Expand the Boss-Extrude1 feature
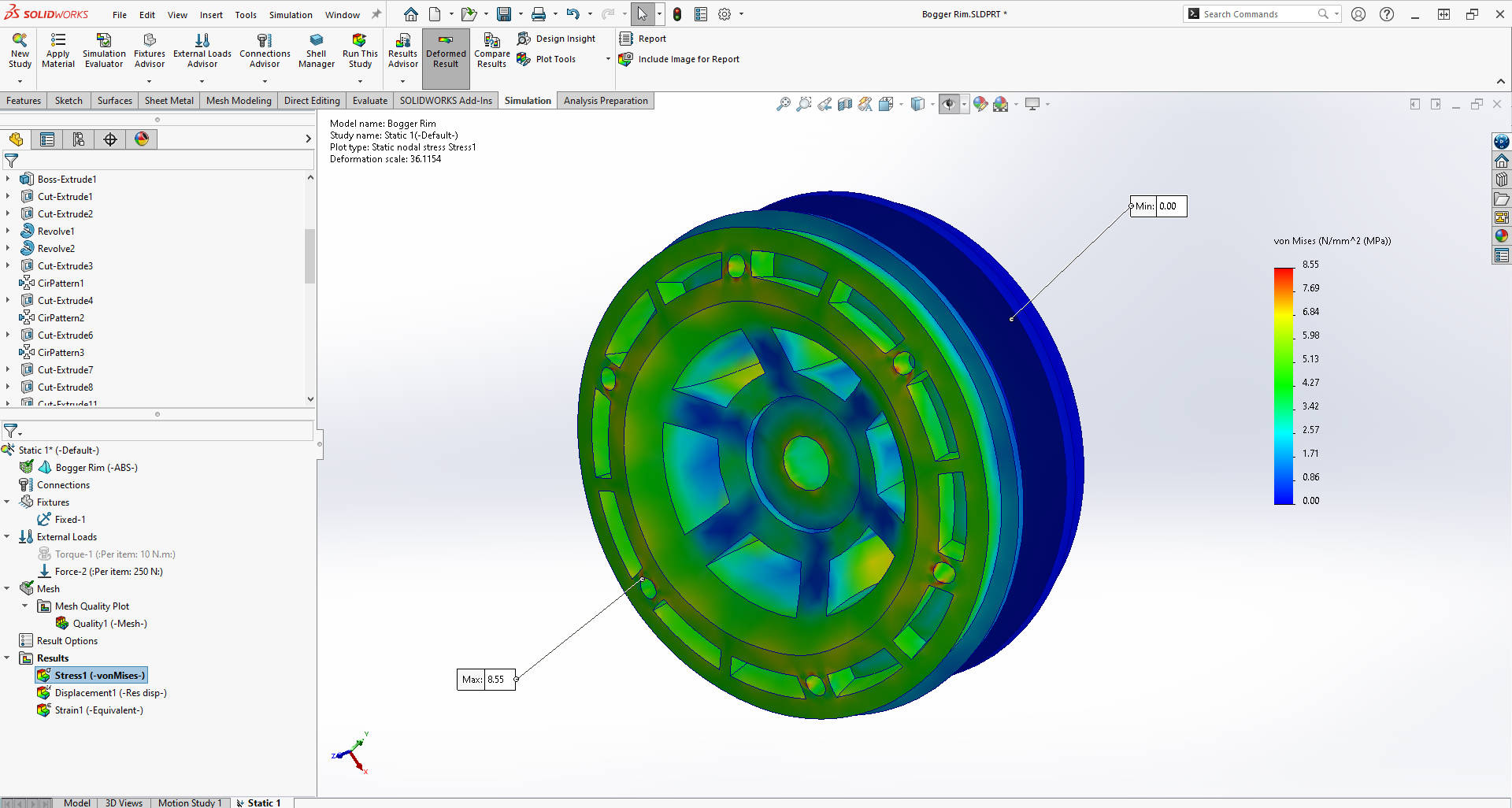Screen dimensions: 1512x808 tap(8, 180)
